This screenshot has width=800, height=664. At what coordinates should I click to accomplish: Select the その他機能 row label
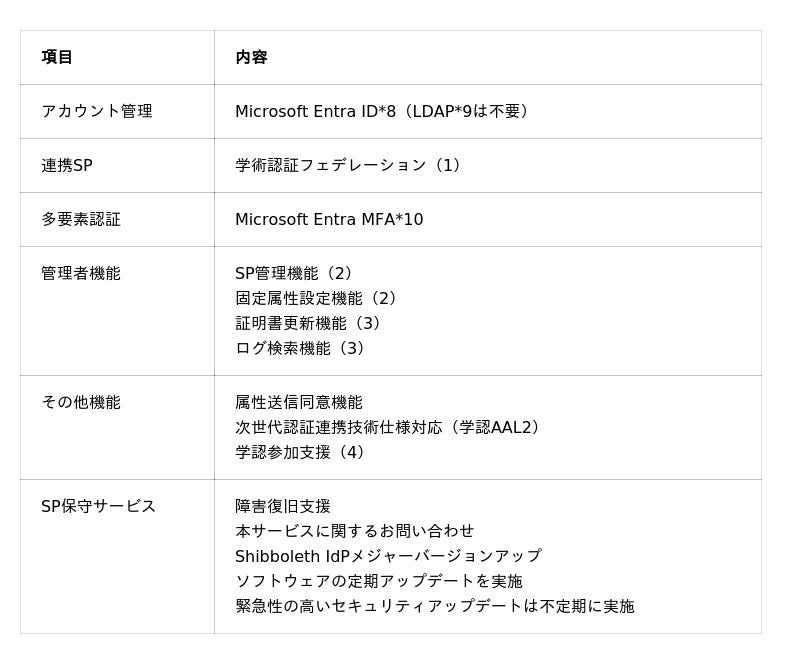(x=81, y=402)
